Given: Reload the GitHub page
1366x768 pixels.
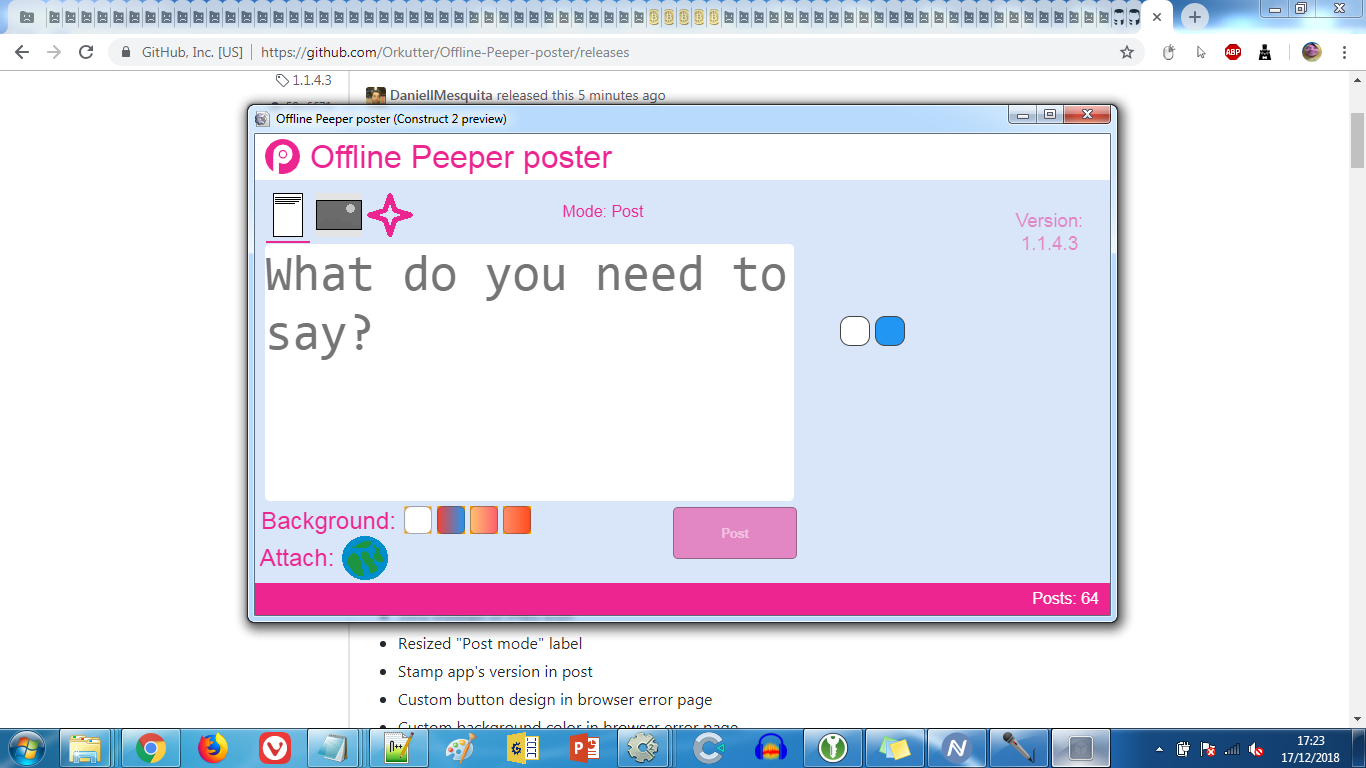Looking at the screenshot, I should click(x=86, y=52).
